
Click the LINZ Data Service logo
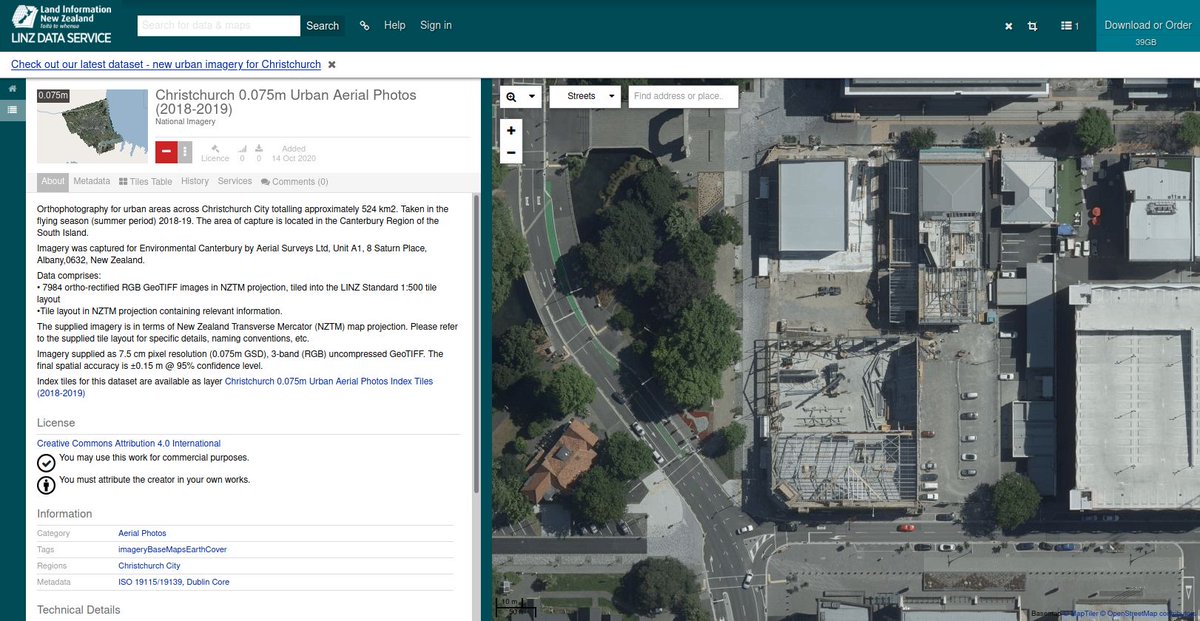pos(61,24)
